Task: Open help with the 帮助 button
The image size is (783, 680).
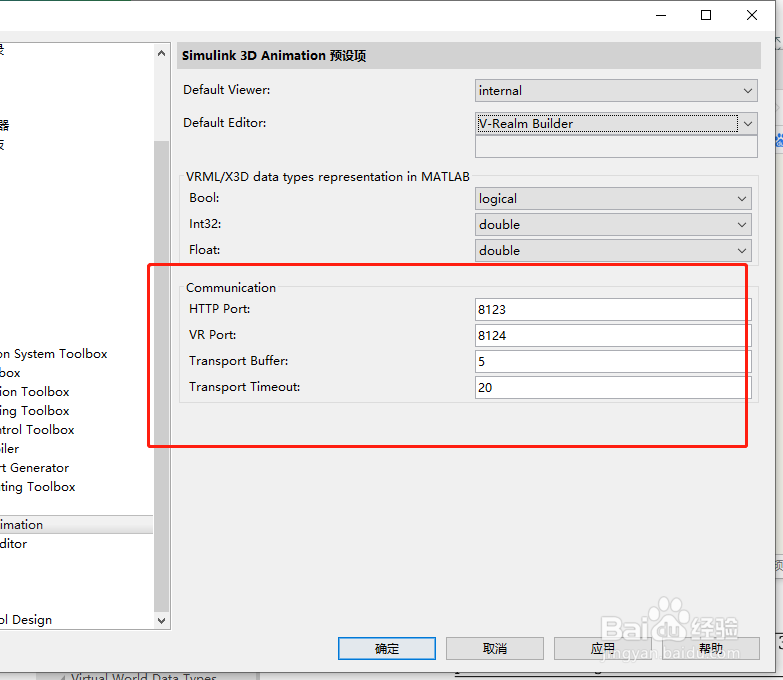Action: (x=711, y=649)
